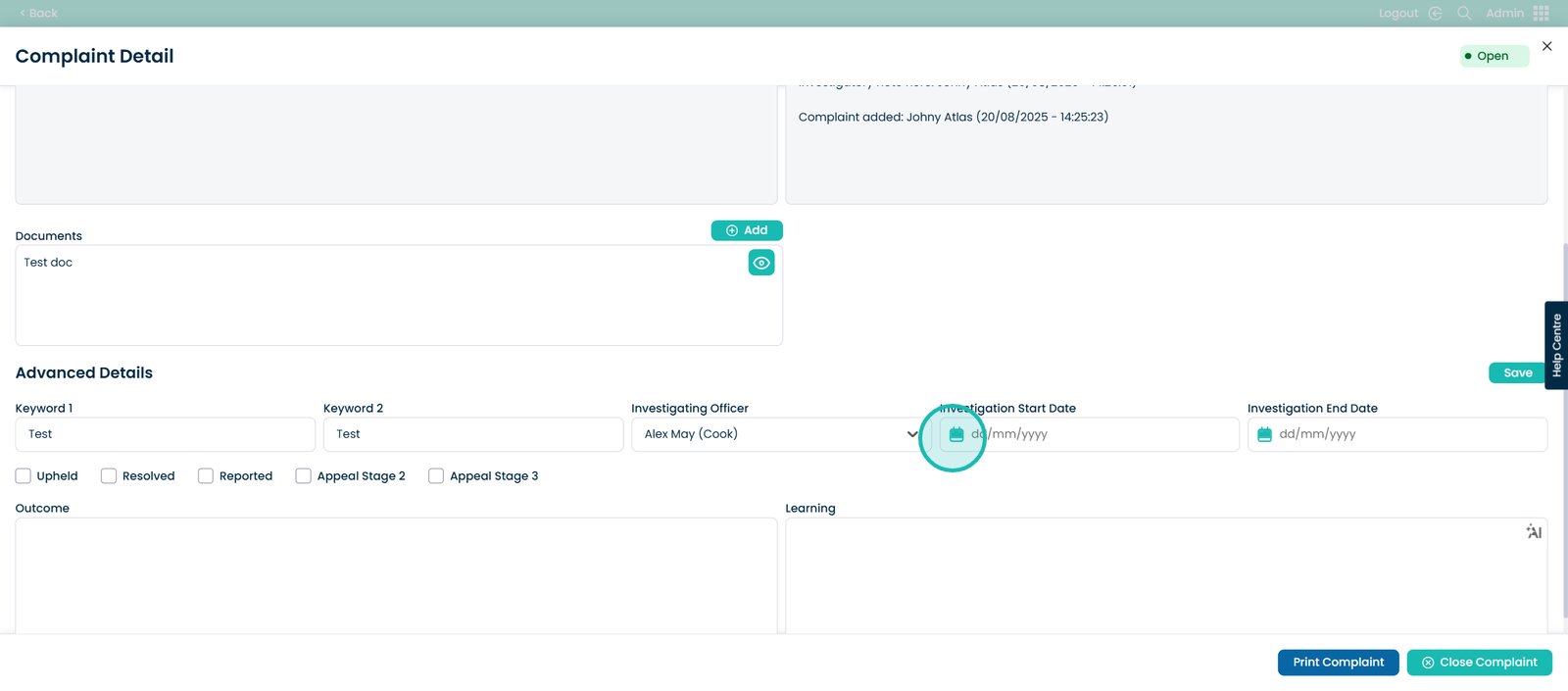This screenshot has height=691, width=1568.
Task: Open the Open status badge
Action: 1493,56
